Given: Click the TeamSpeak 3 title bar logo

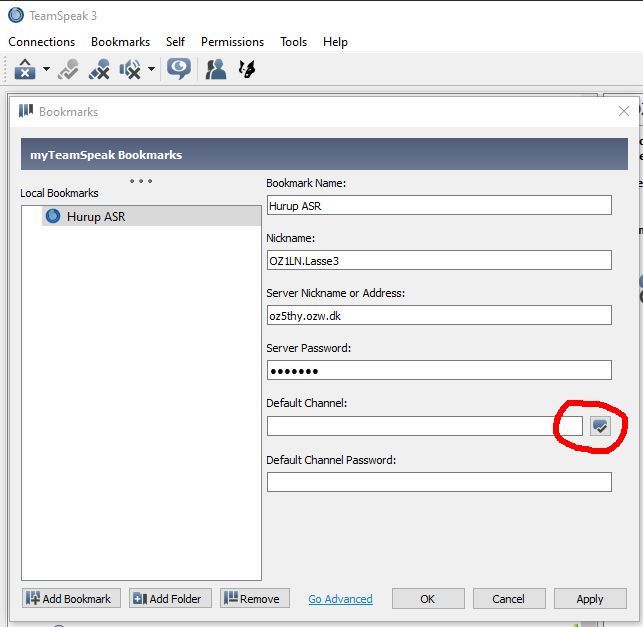Looking at the screenshot, I should pos(16,15).
